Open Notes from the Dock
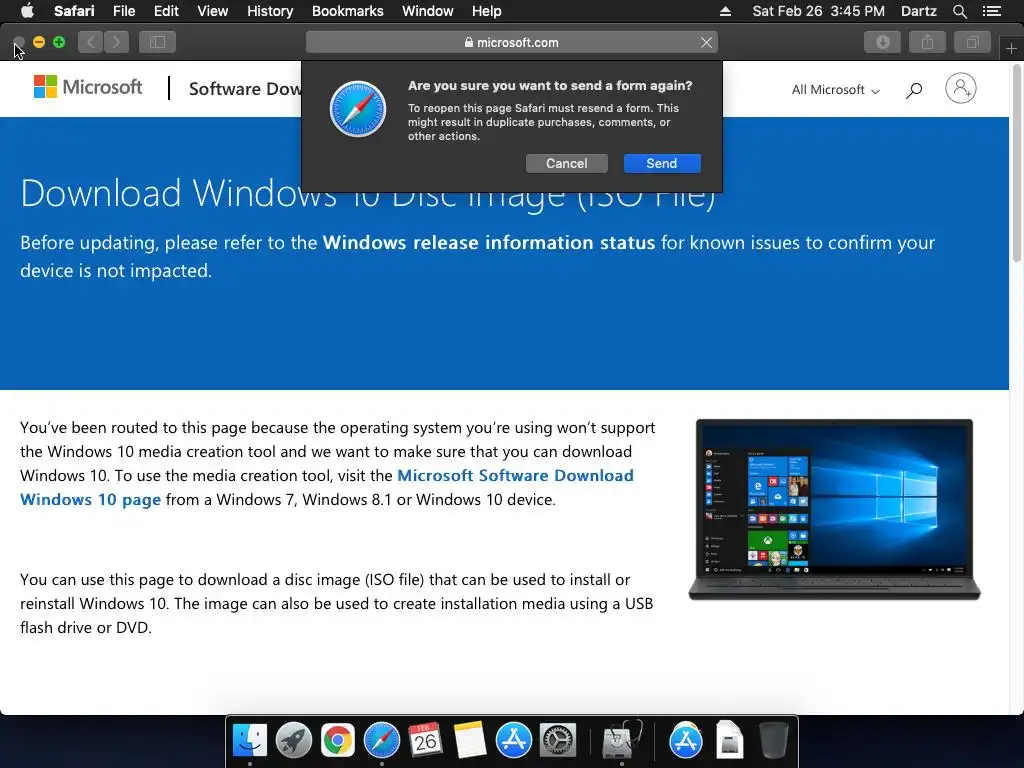 pyautogui.click(x=469, y=740)
